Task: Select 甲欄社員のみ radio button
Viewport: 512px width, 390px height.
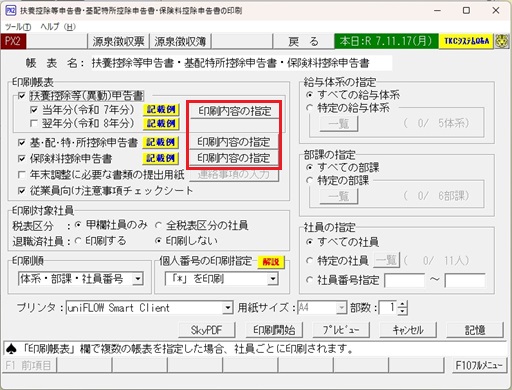Action: click(x=78, y=225)
